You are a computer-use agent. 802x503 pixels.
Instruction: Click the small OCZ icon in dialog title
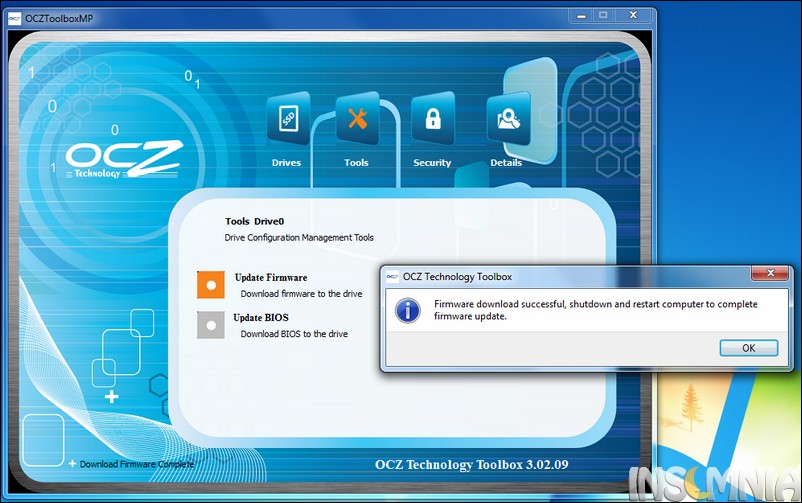(392, 277)
